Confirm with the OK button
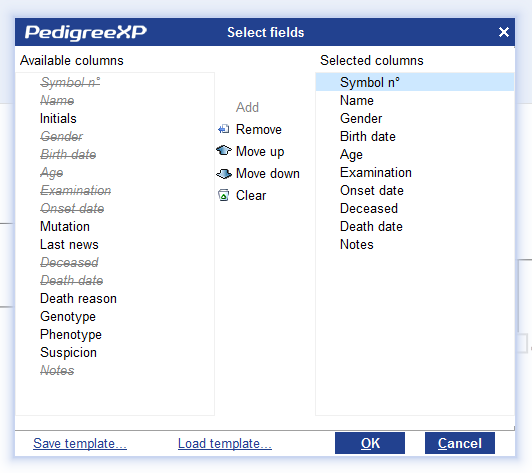The image size is (532, 473). pos(370,443)
